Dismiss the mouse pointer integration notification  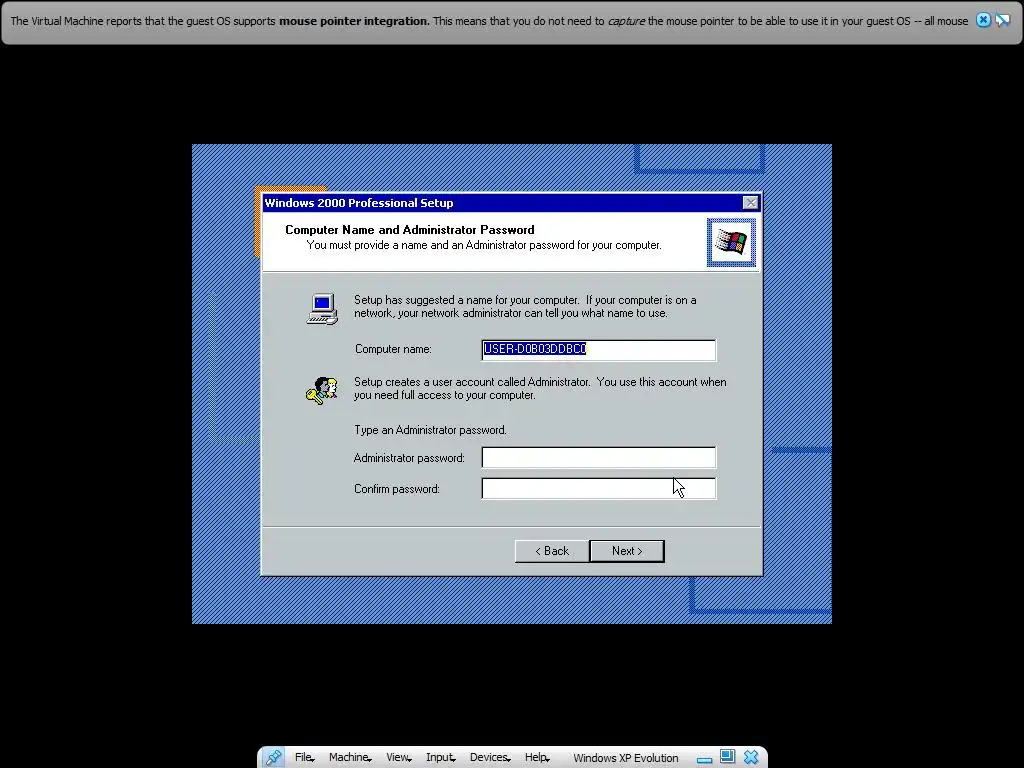983,20
